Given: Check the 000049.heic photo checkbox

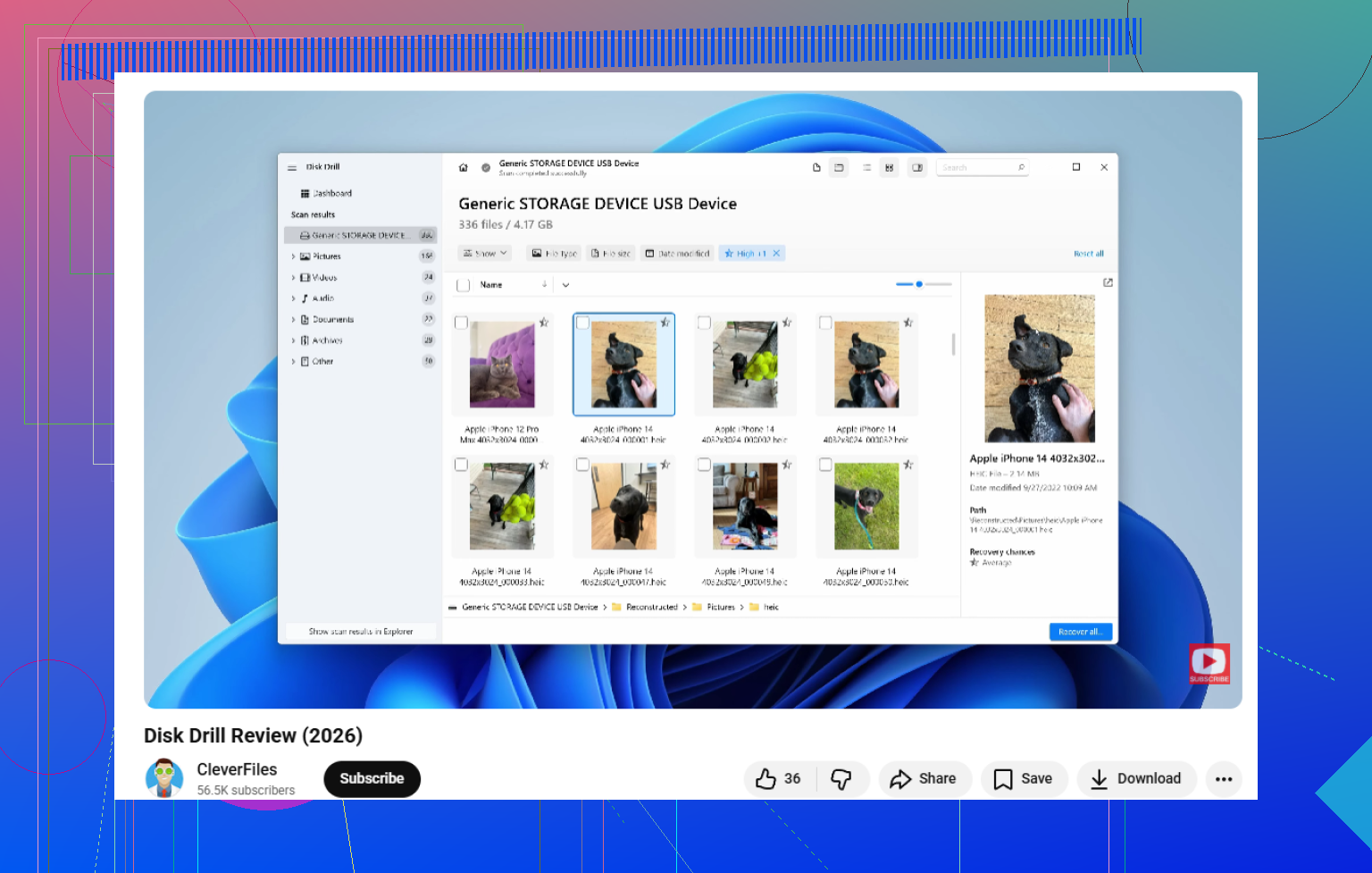Looking at the screenshot, I should 704,465.
